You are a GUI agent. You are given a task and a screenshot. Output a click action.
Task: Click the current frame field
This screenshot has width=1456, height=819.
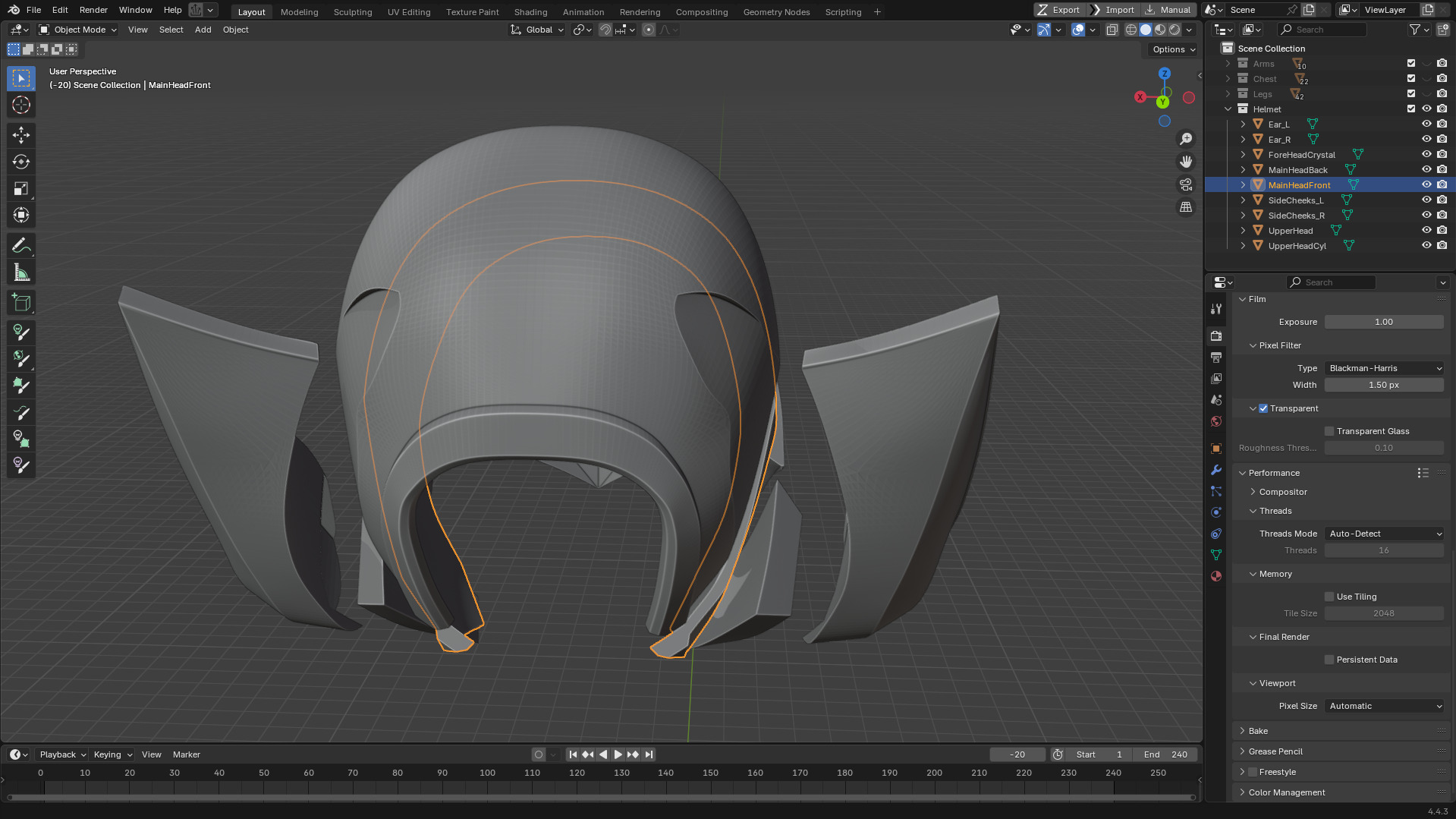pyautogui.click(x=1017, y=754)
